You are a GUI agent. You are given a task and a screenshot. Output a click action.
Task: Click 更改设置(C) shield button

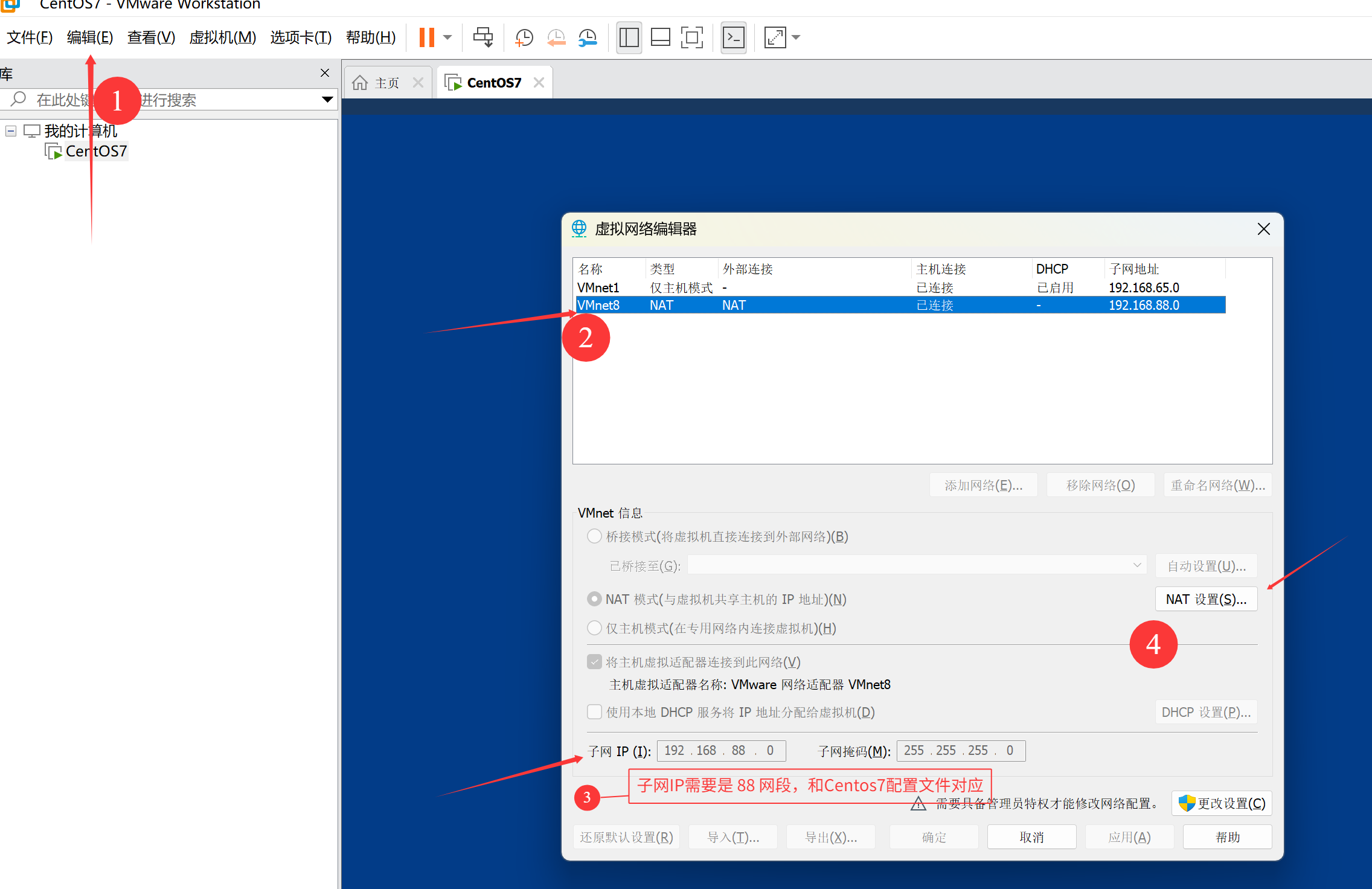pos(1222,803)
